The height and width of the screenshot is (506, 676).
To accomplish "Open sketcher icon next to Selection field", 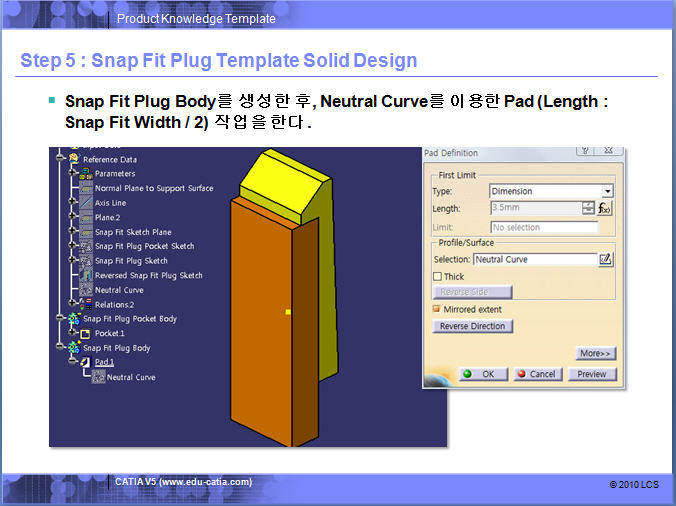I will click(605, 259).
